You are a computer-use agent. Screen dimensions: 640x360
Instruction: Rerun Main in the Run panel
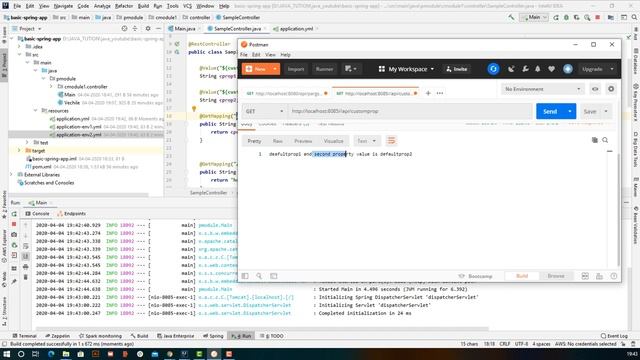click(x=14, y=214)
